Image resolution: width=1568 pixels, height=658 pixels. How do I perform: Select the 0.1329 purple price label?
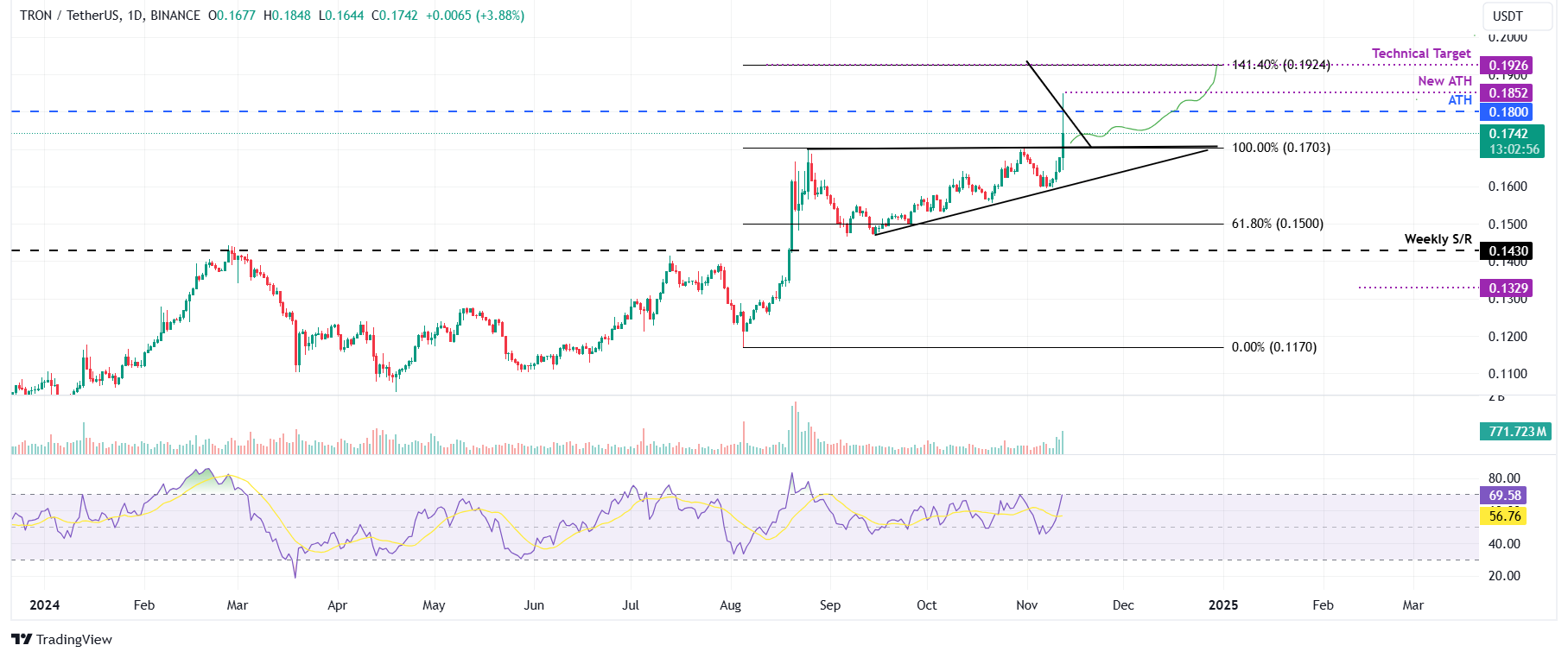tap(1508, 288)
